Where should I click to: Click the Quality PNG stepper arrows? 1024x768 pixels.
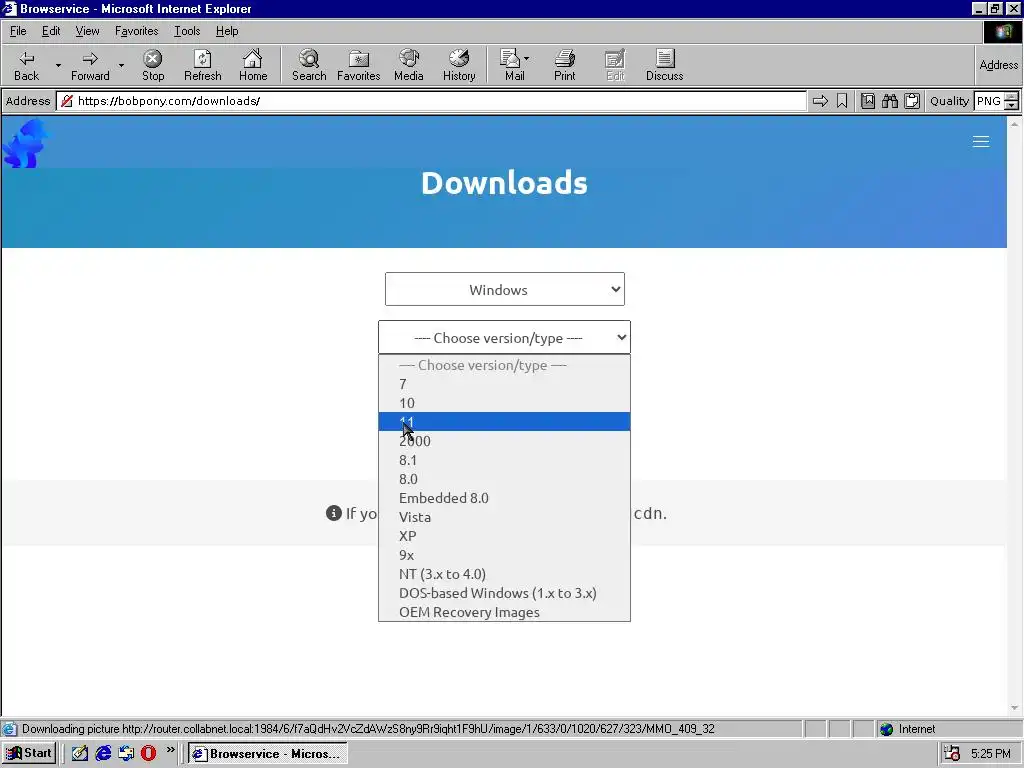pyautogui.click(x=1011, y=101)
